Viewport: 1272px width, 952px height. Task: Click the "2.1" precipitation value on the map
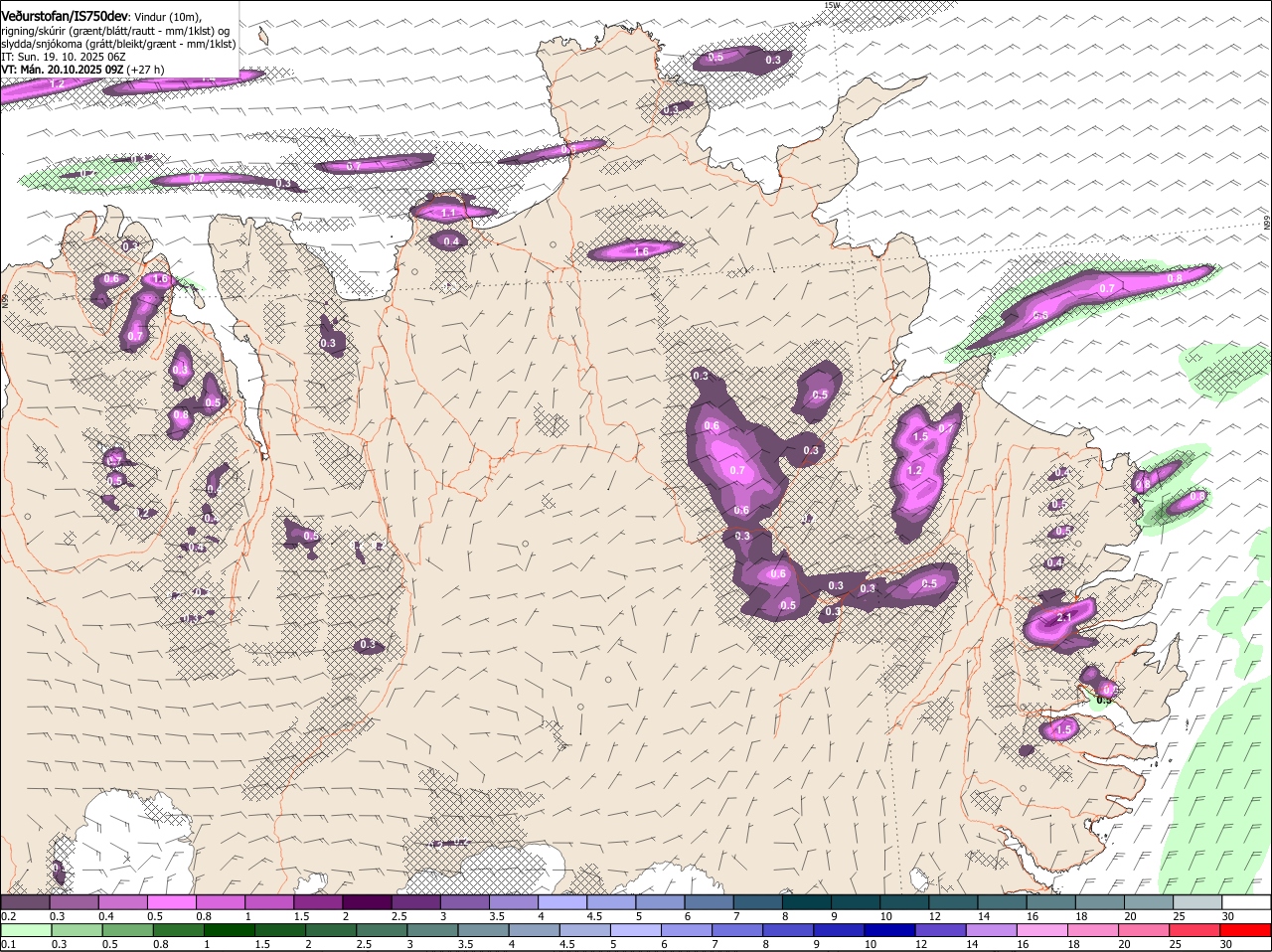point(1064,618)
